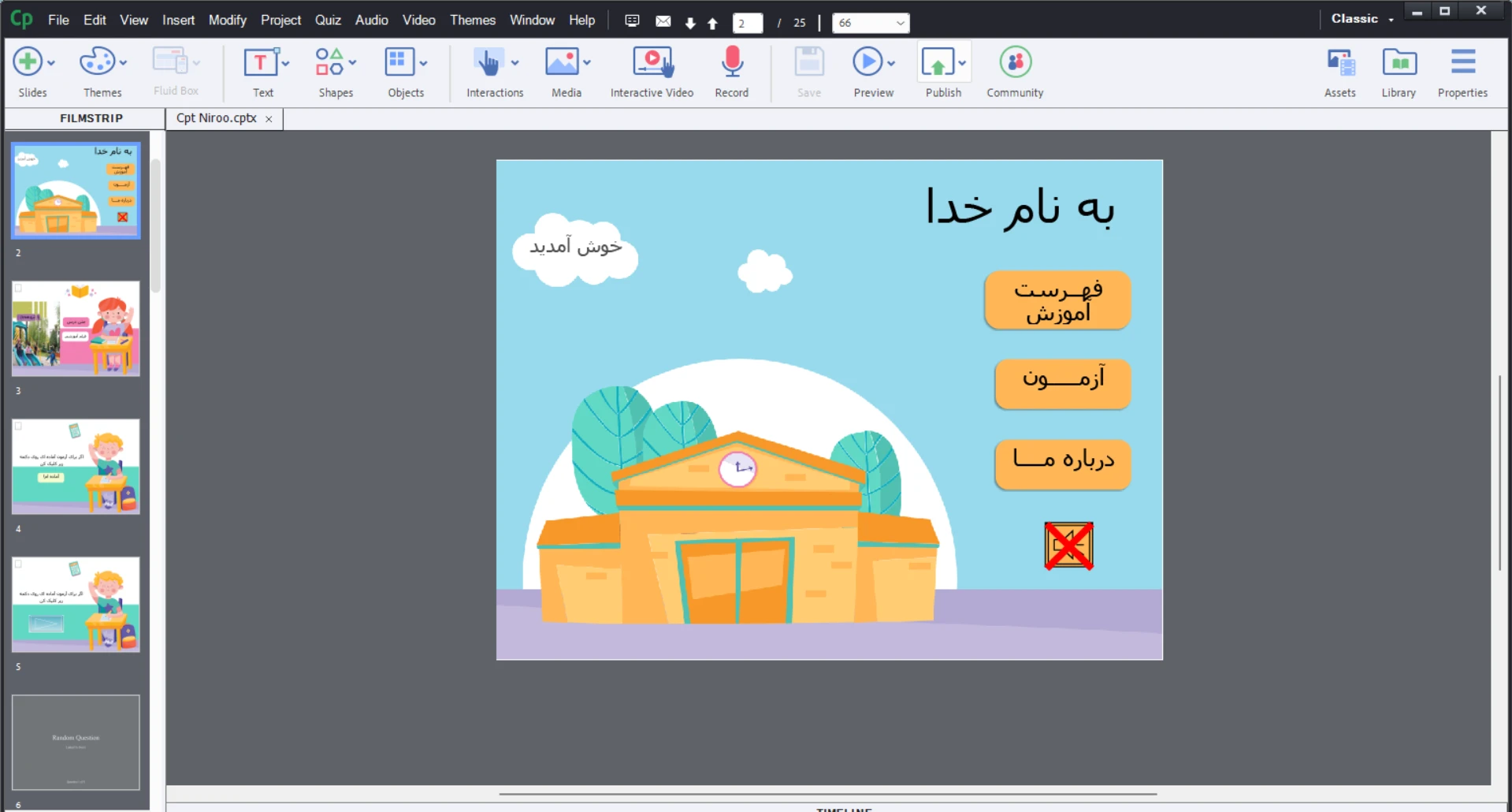Start Record with microphone icon
The height and width of the screenshot is (812, 1512).
tap(732, 62)
